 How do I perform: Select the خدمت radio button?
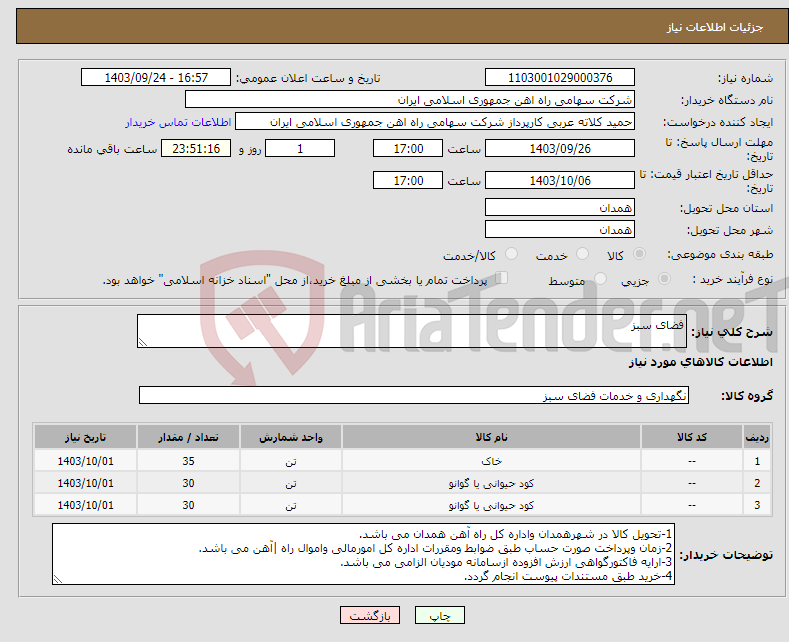coord(582,254)
